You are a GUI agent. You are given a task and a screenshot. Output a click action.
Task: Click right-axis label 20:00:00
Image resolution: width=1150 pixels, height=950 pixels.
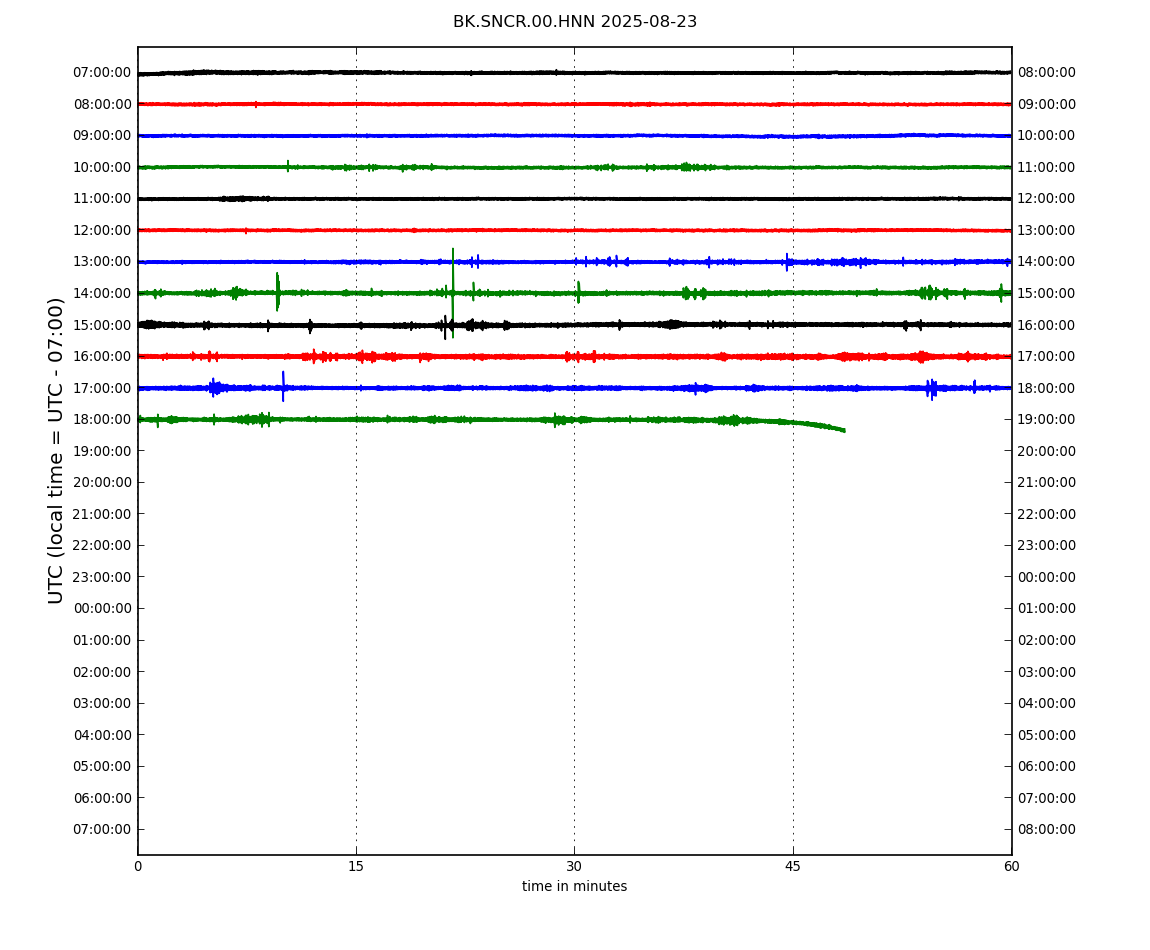pyautogui.click(x=1047, y=451)
